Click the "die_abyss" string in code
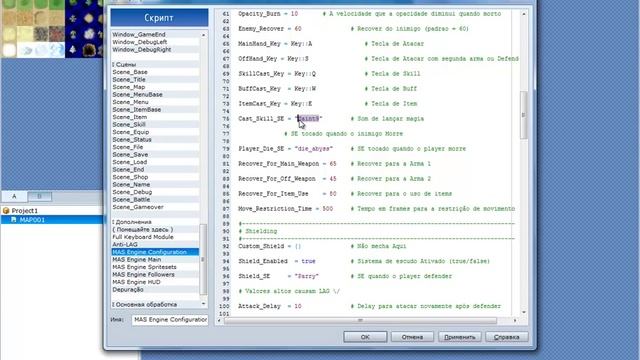Image resolution: width=640 pixels, height=360 pixels. pos(313,149)
